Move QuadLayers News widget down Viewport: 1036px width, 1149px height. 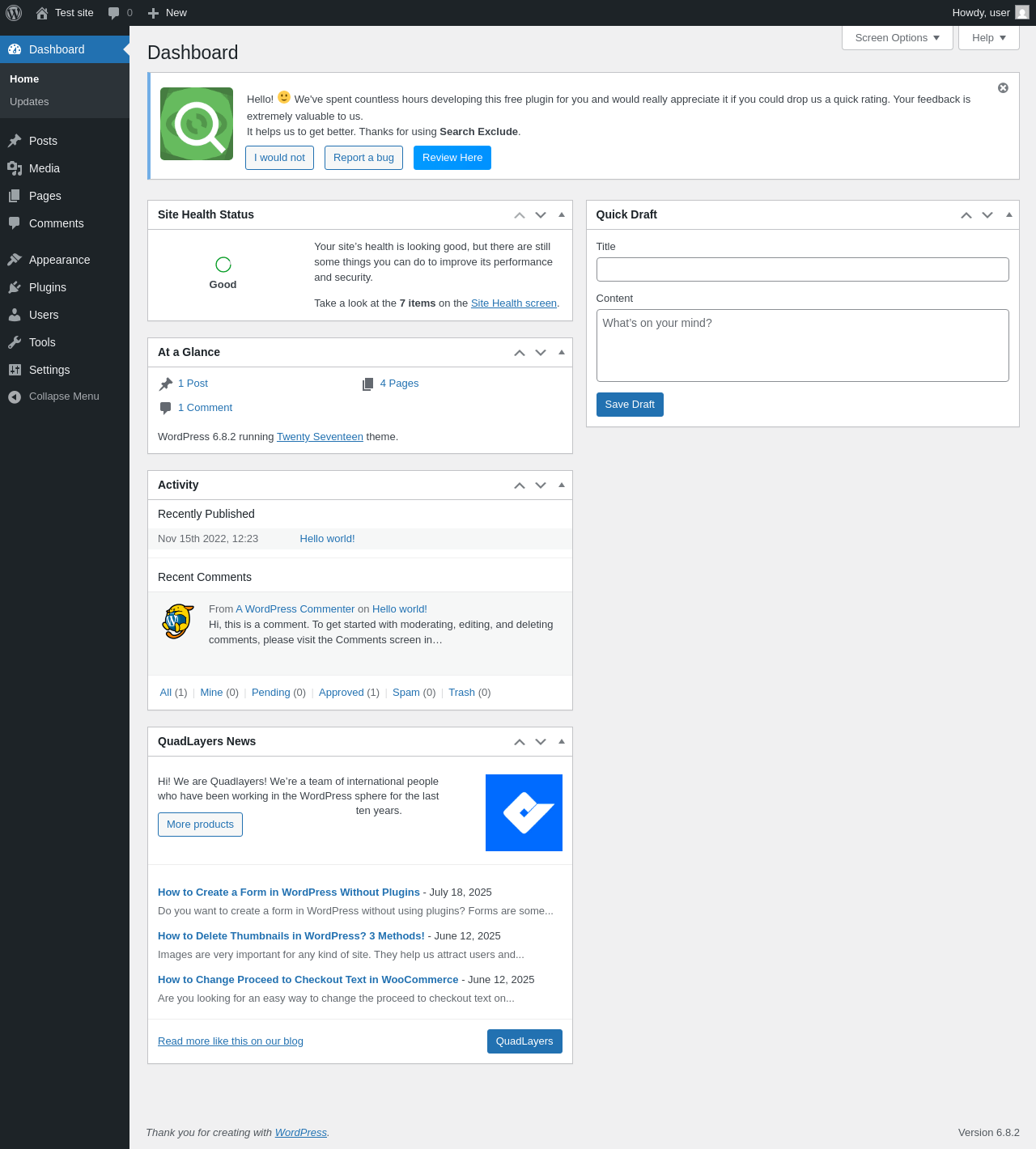point(541,742)
